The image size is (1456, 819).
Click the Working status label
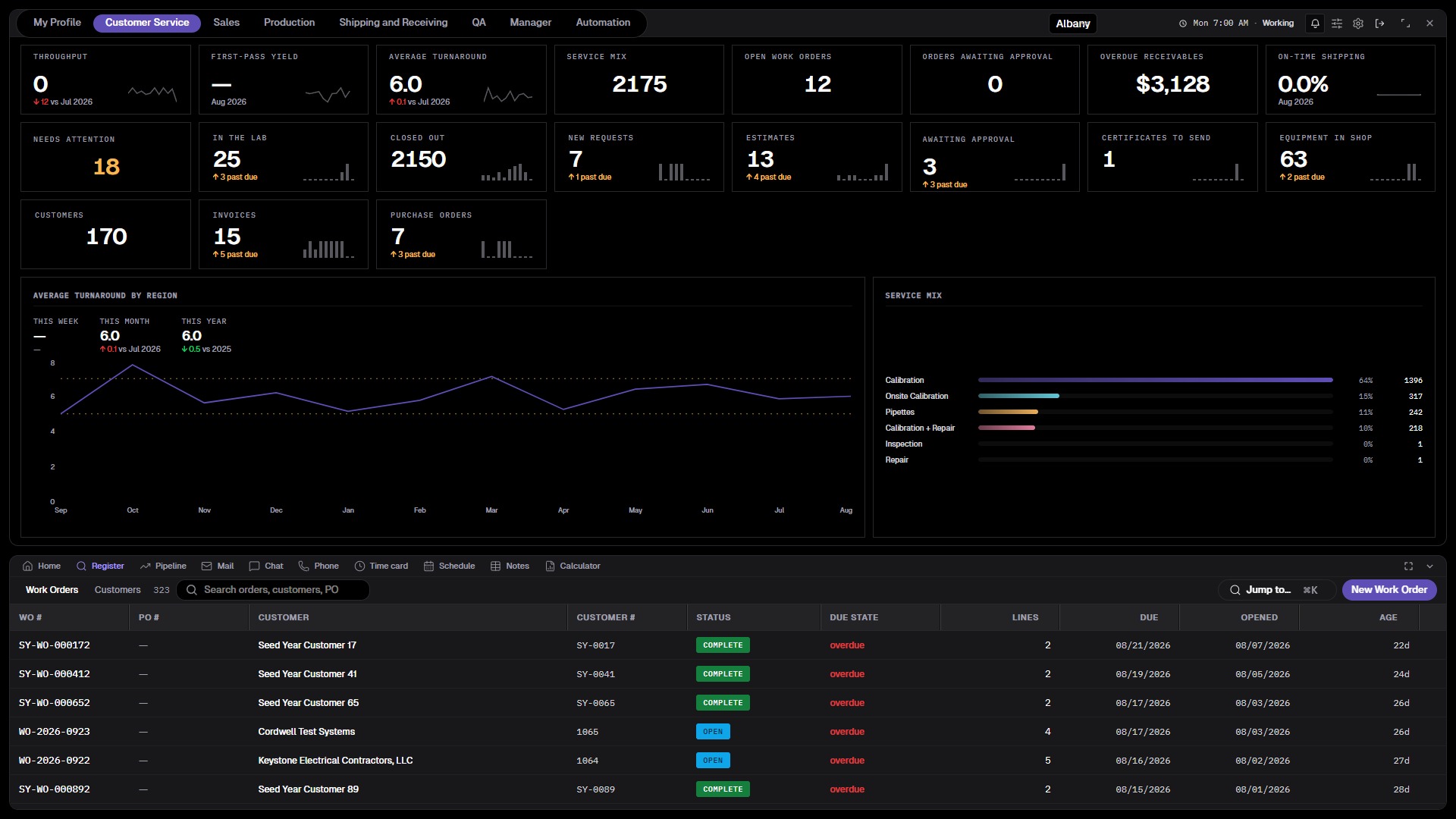click(1278, 24)
